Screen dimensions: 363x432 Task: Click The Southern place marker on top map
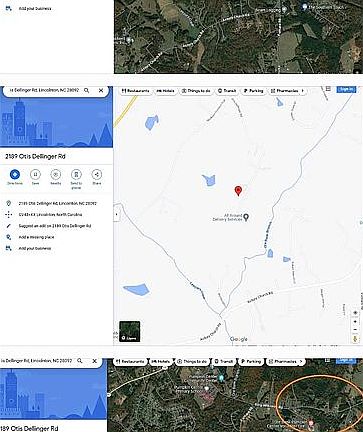(x=304, y=7)
